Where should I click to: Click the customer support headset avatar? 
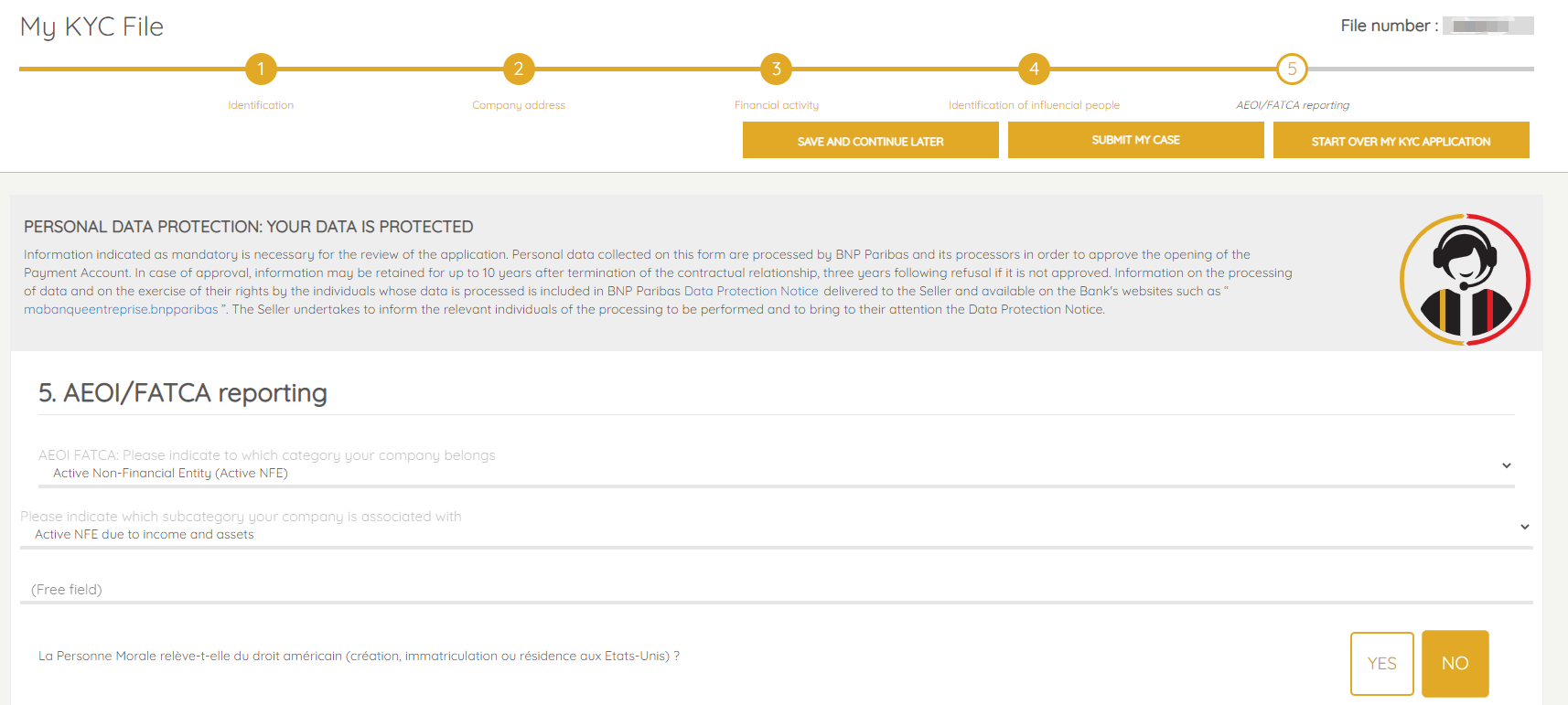tap(1465, 280)
